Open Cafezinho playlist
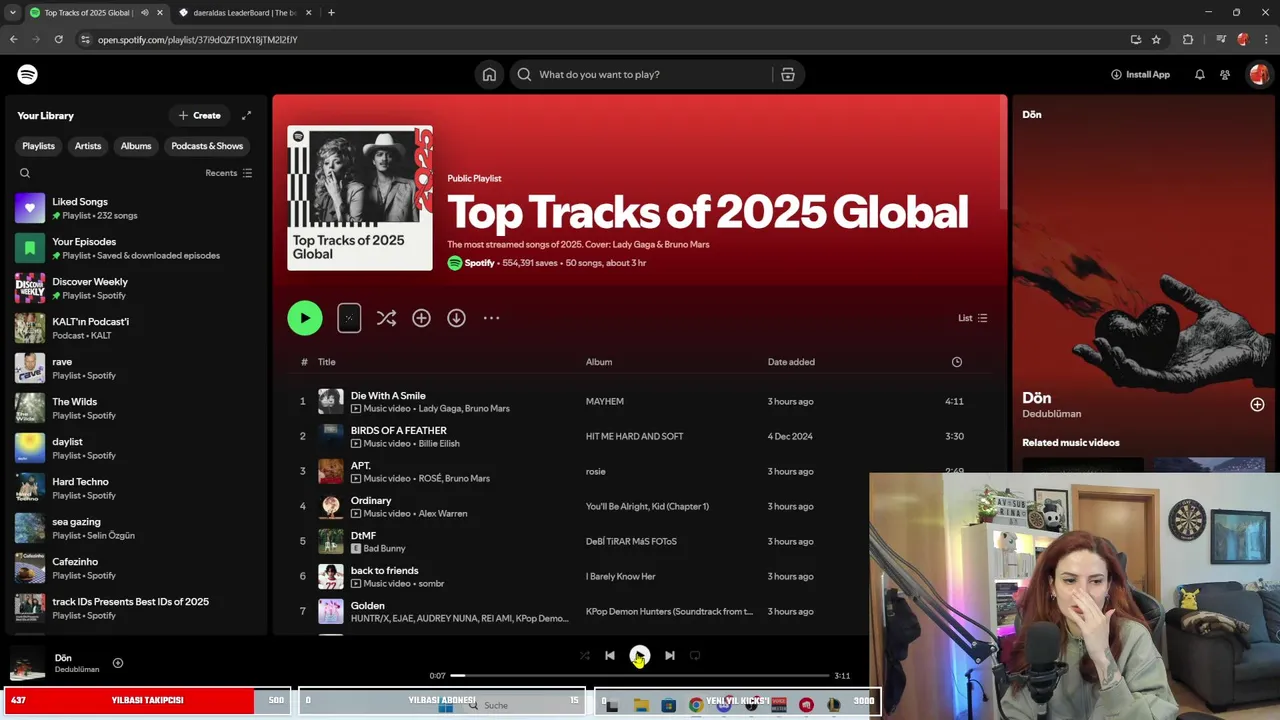Viewport: 1280px width, 720px height. [x=136, y=568]
